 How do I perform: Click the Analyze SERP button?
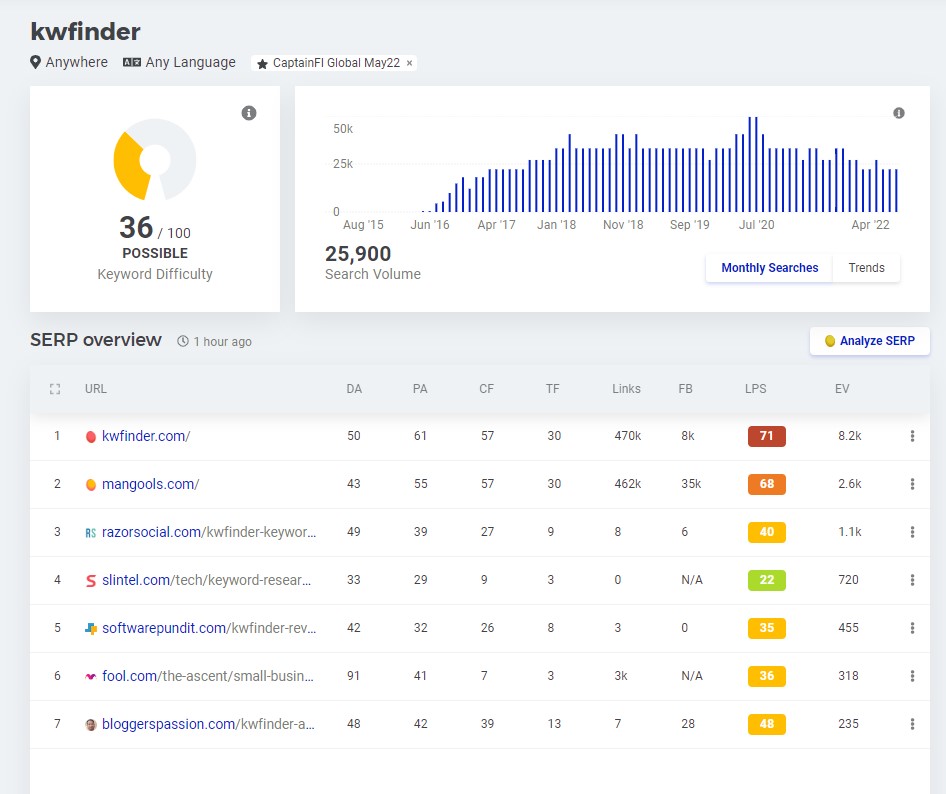[x=869, y=341]
